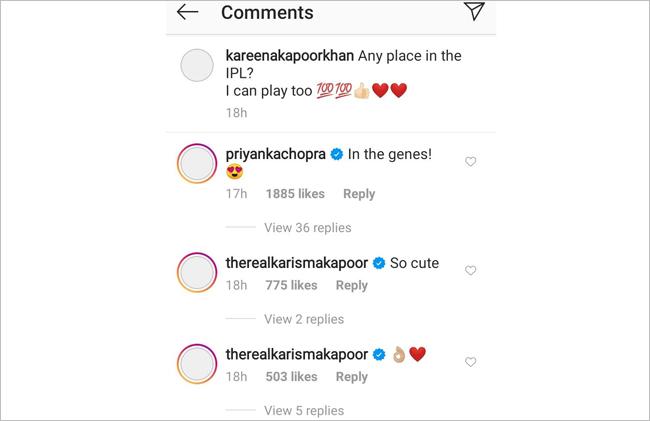This screenshot has width=650, height=421.
Task: Go back using the arrow icon
Action: tap(187, 13)
